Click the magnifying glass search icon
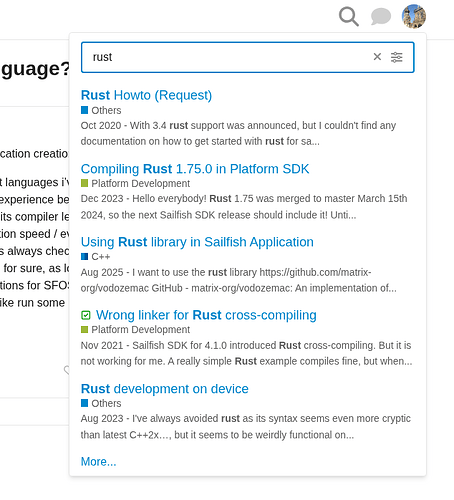Image resolution: width=454 pixels, height=500 pixels. pyautogui.click(x=349, y=16)
